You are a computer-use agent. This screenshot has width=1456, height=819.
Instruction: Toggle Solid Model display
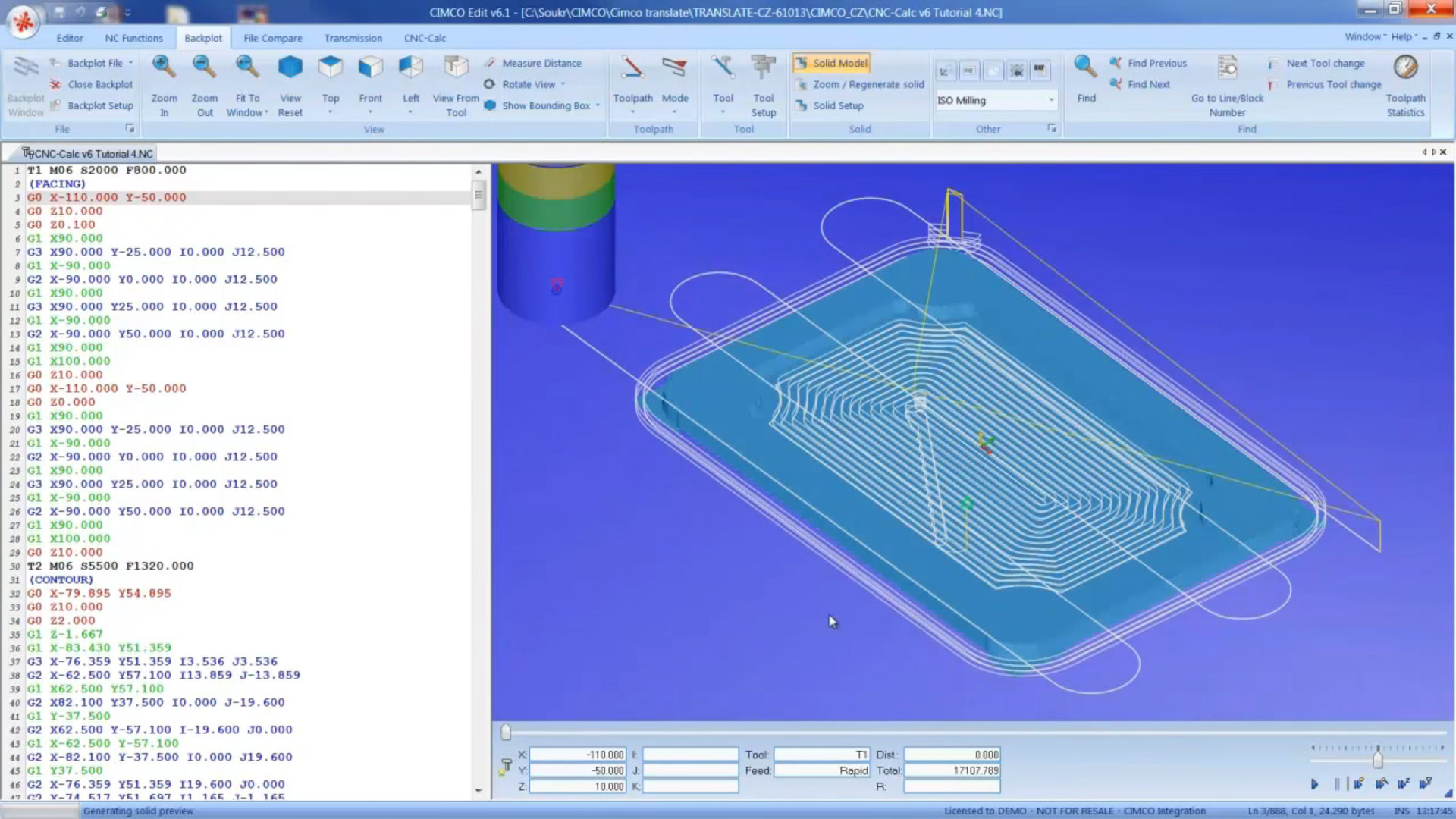click(x=832, y=63)
